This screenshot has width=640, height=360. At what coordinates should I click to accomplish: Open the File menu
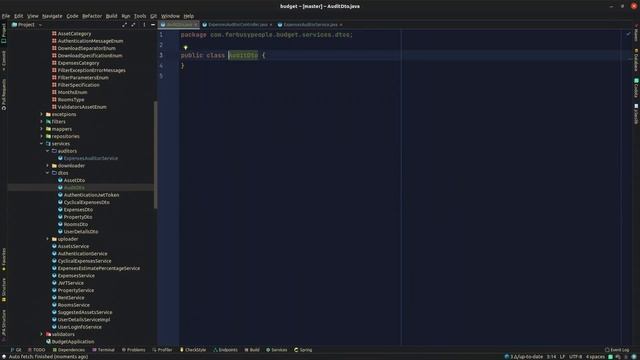point(6,16)
